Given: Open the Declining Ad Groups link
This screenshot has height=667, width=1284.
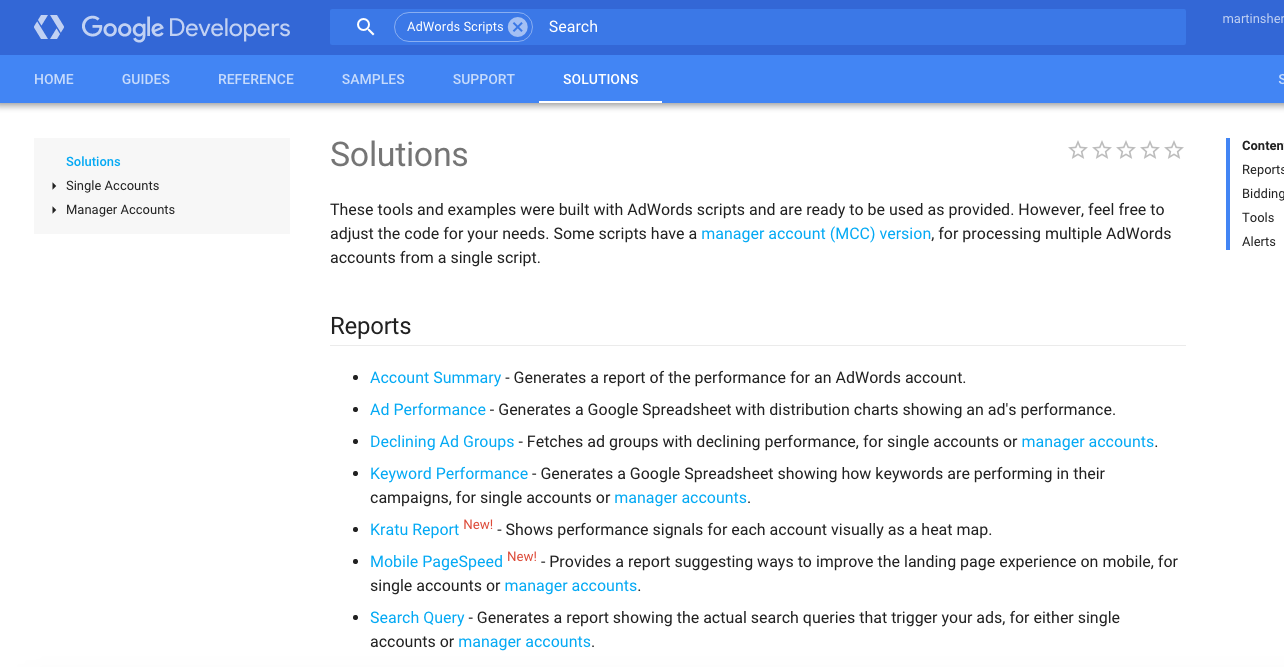Looking at the screenshot, I should coord(442,441).
